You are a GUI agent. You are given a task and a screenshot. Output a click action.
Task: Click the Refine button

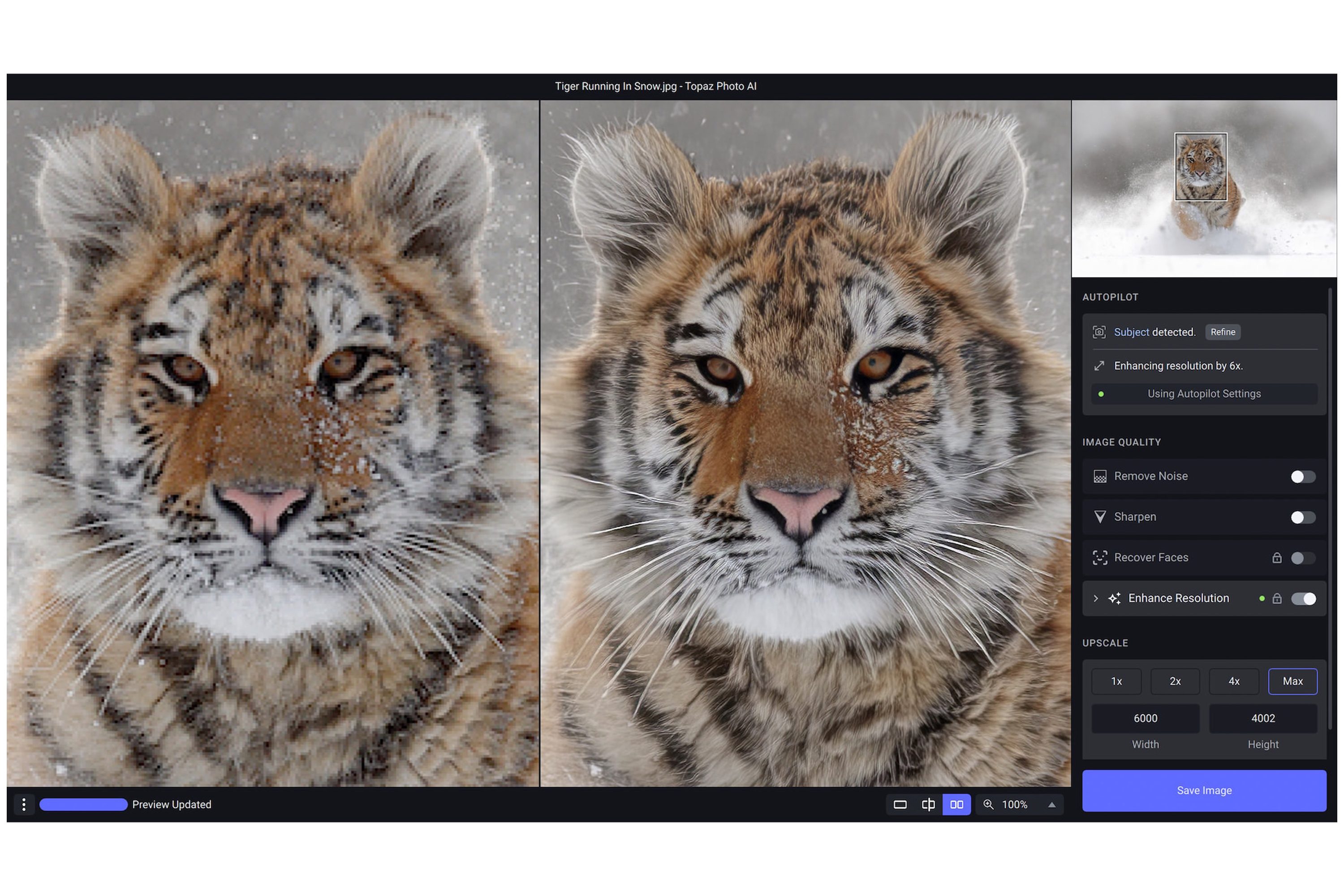pyautogui.click(x=1222, y=332)
